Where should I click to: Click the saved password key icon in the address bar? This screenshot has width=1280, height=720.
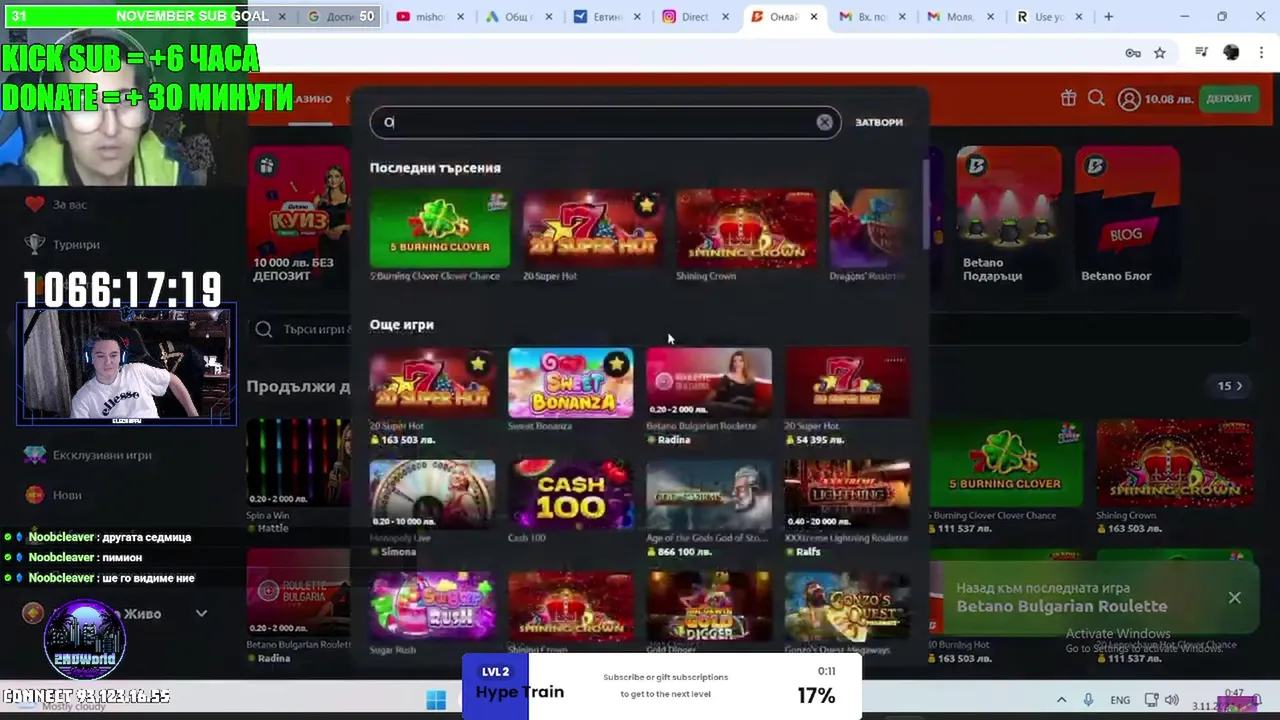coord(1133,53)
